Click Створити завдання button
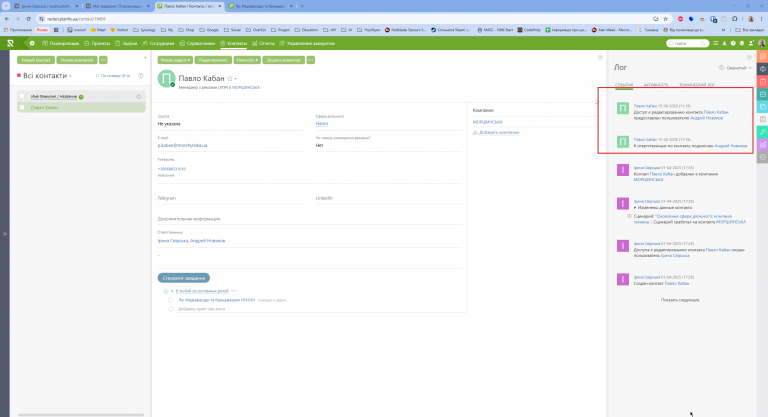The height and width of the screenshot is (417, 768). 184,278
